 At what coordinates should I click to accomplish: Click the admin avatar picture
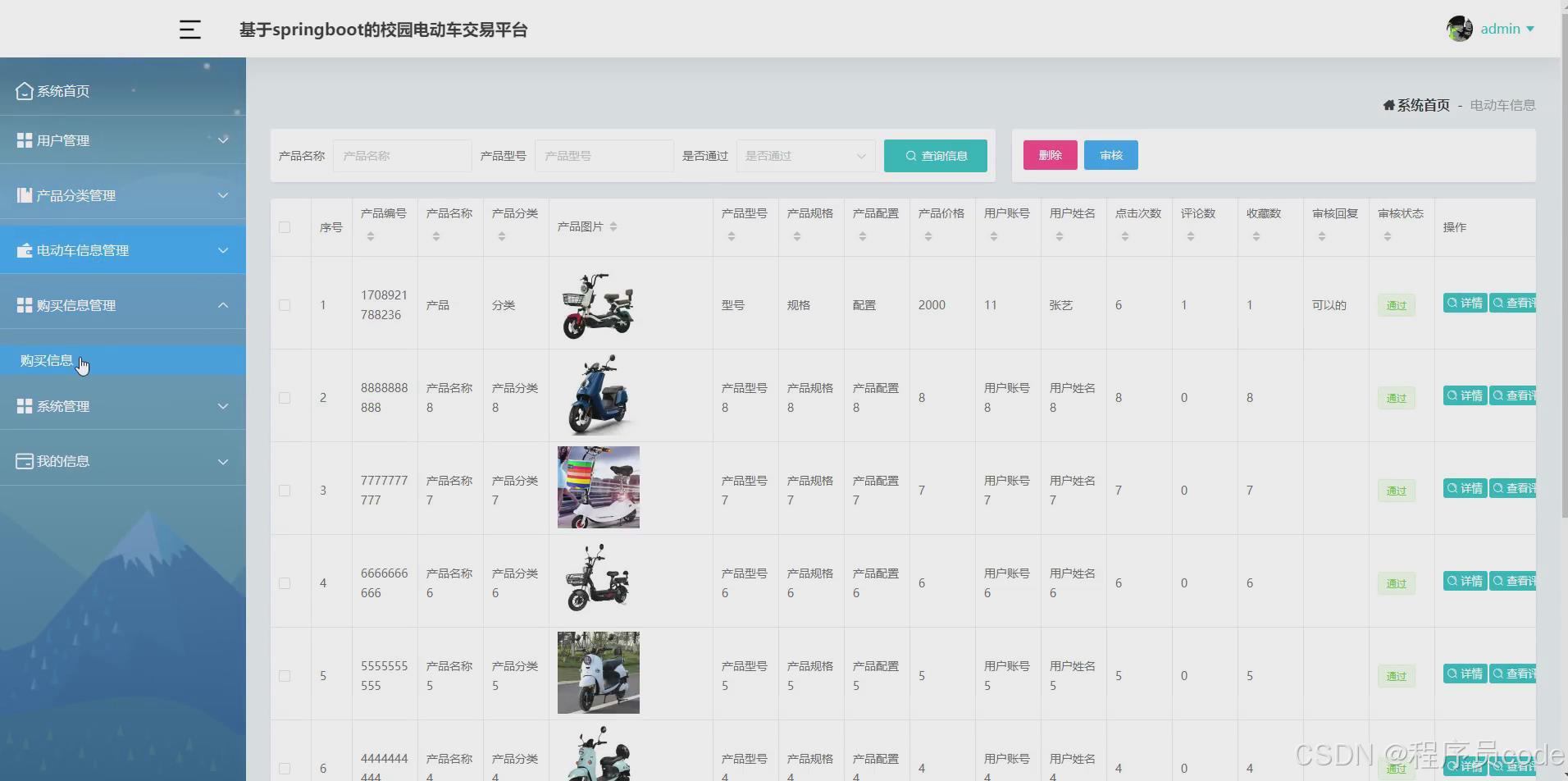click(1460, 29)
